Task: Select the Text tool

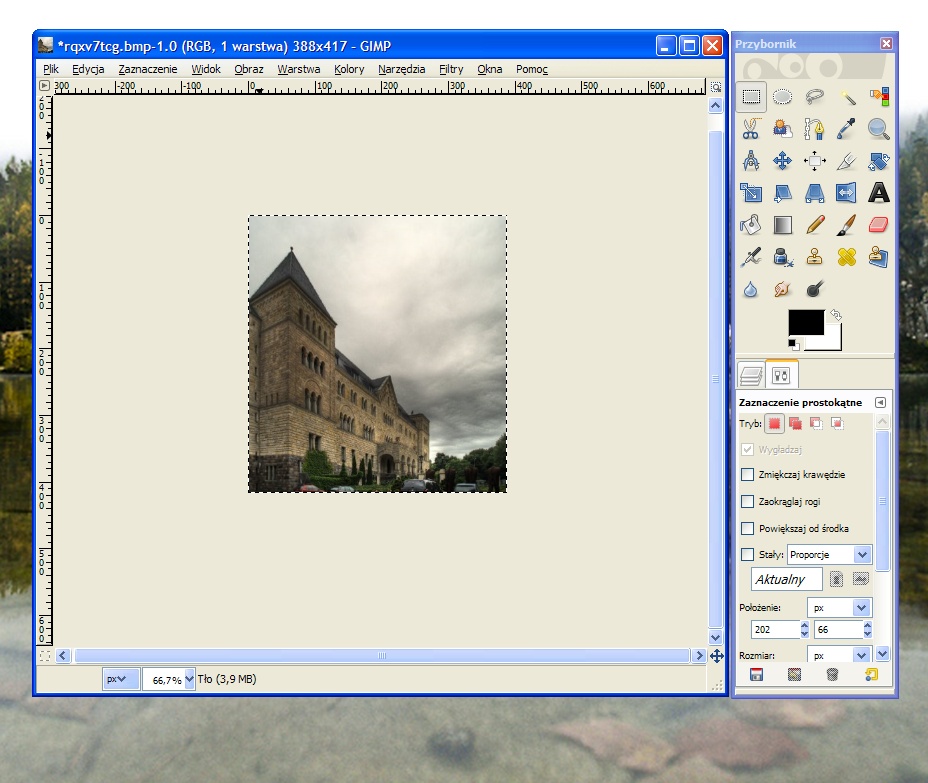Action: (x=878, y=193)
